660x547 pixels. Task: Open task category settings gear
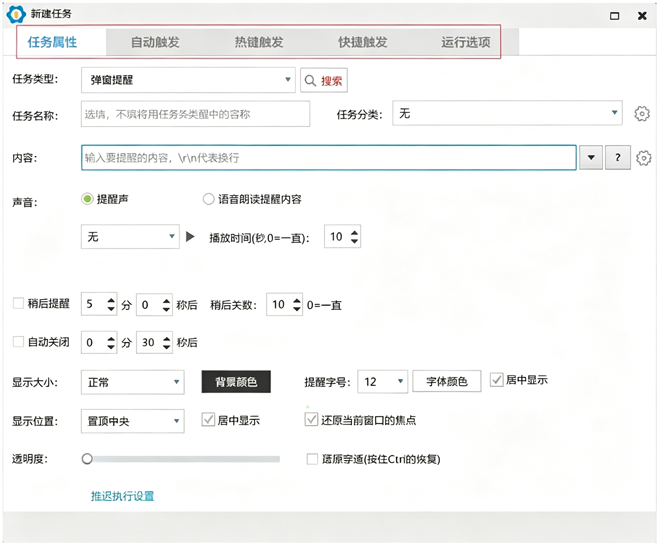642,114
